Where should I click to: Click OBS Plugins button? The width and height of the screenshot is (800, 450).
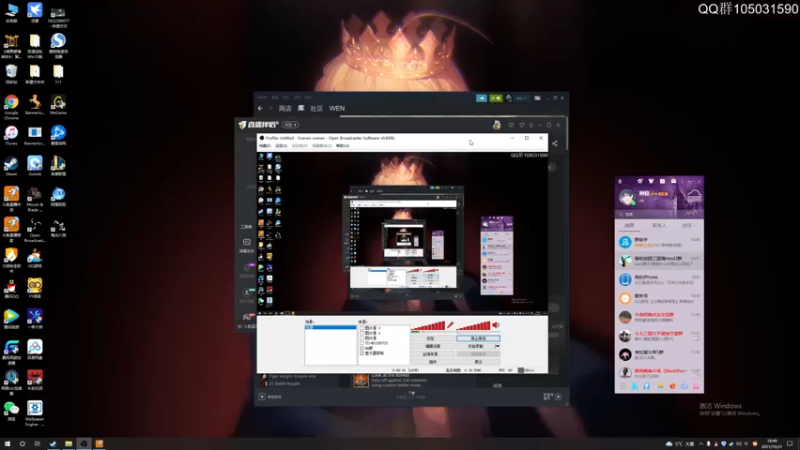coord(431,361)
